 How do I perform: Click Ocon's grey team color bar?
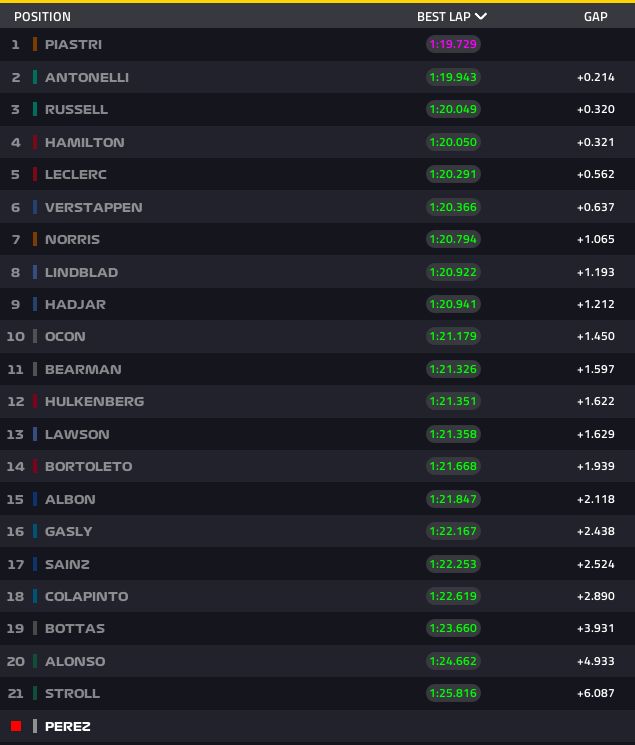tap(35, 336)
